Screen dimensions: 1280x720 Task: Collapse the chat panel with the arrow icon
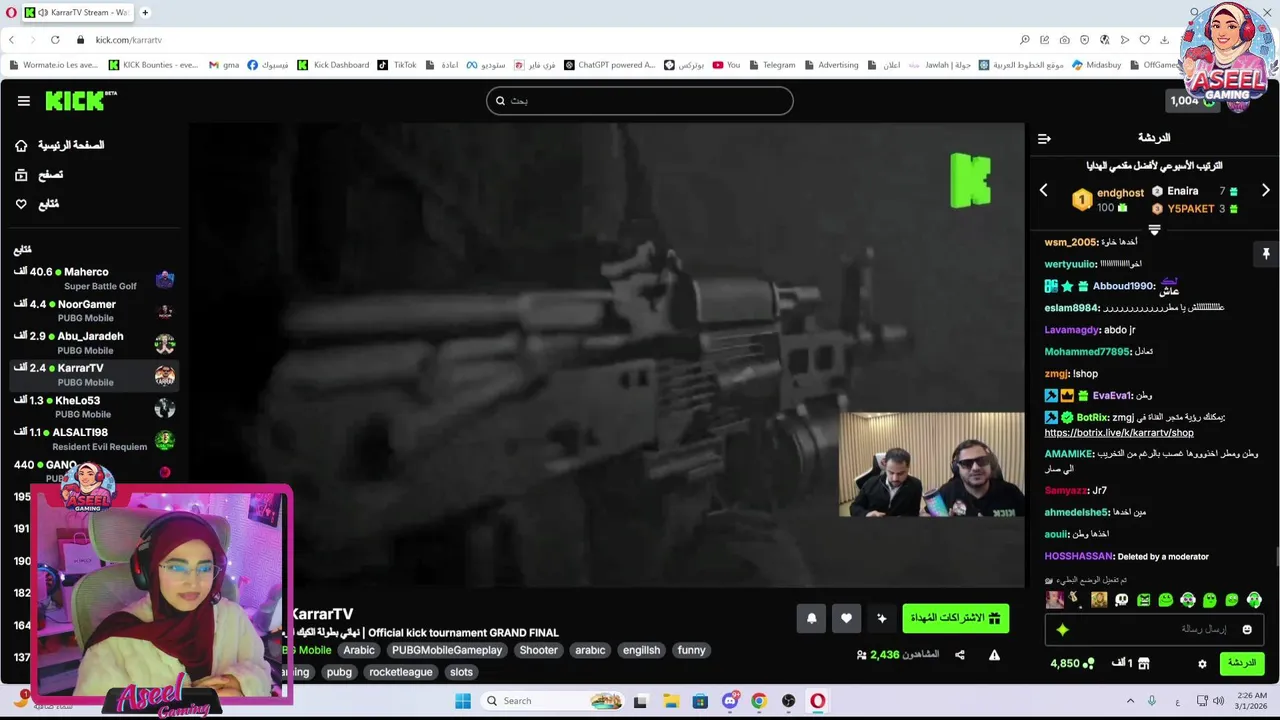coord(1044,139)
